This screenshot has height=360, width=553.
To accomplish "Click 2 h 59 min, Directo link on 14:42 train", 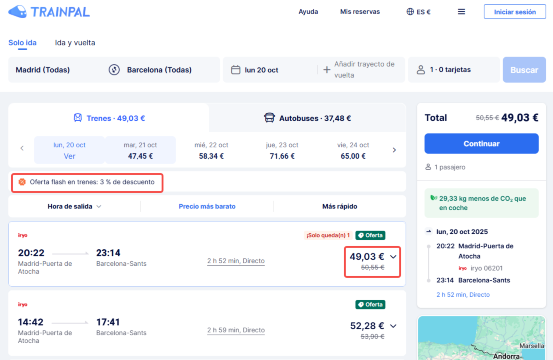I will 236,330.
